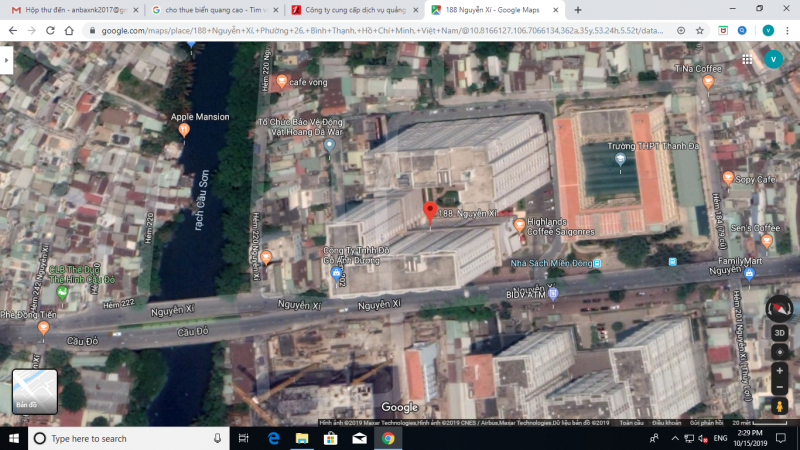Open Chrome's three-dot menu
800x450 pixels.
[787, 30]
